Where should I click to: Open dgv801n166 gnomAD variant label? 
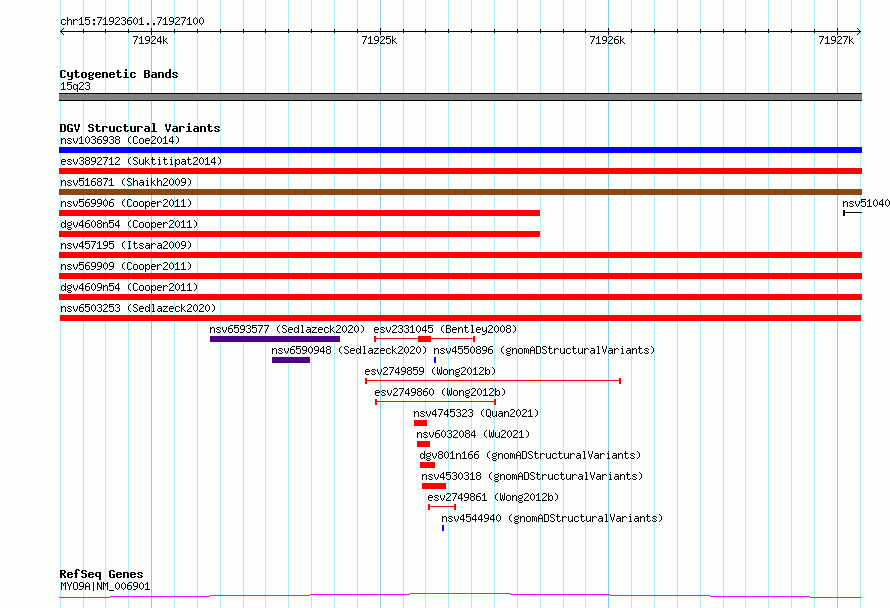point(530,455)
